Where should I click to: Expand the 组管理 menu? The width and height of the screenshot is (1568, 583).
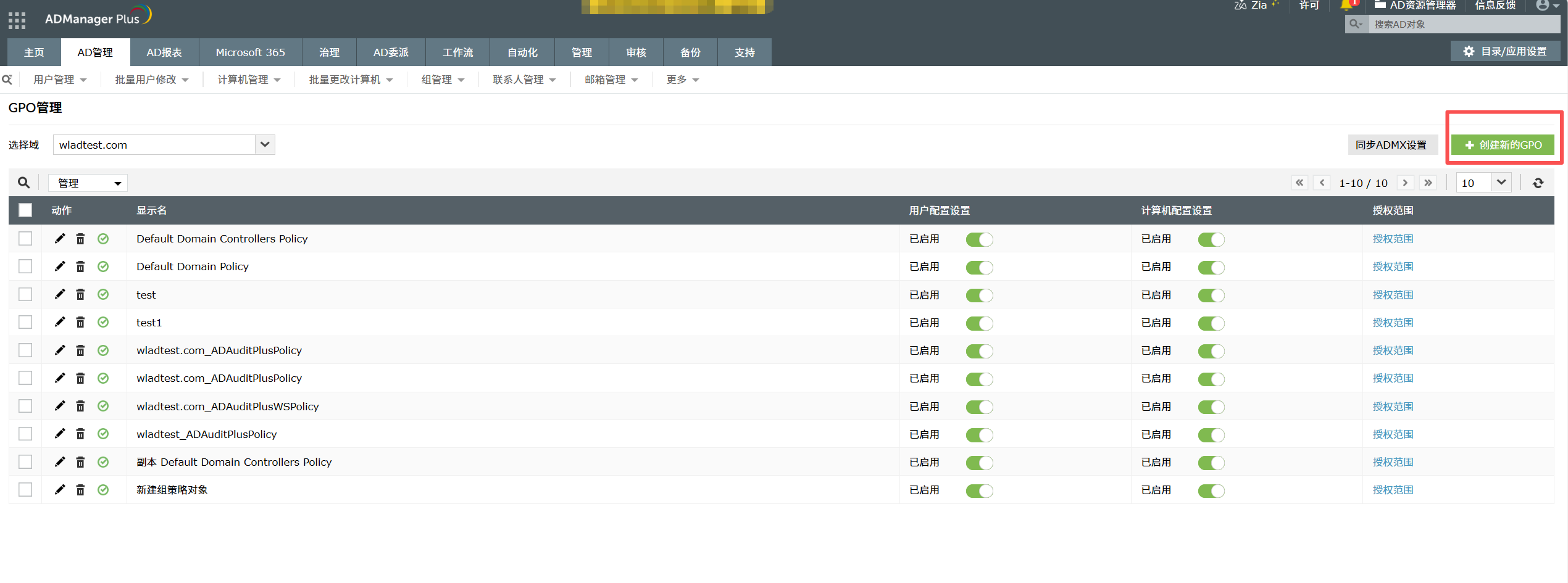pyautogui.click(x=443, y=80)
